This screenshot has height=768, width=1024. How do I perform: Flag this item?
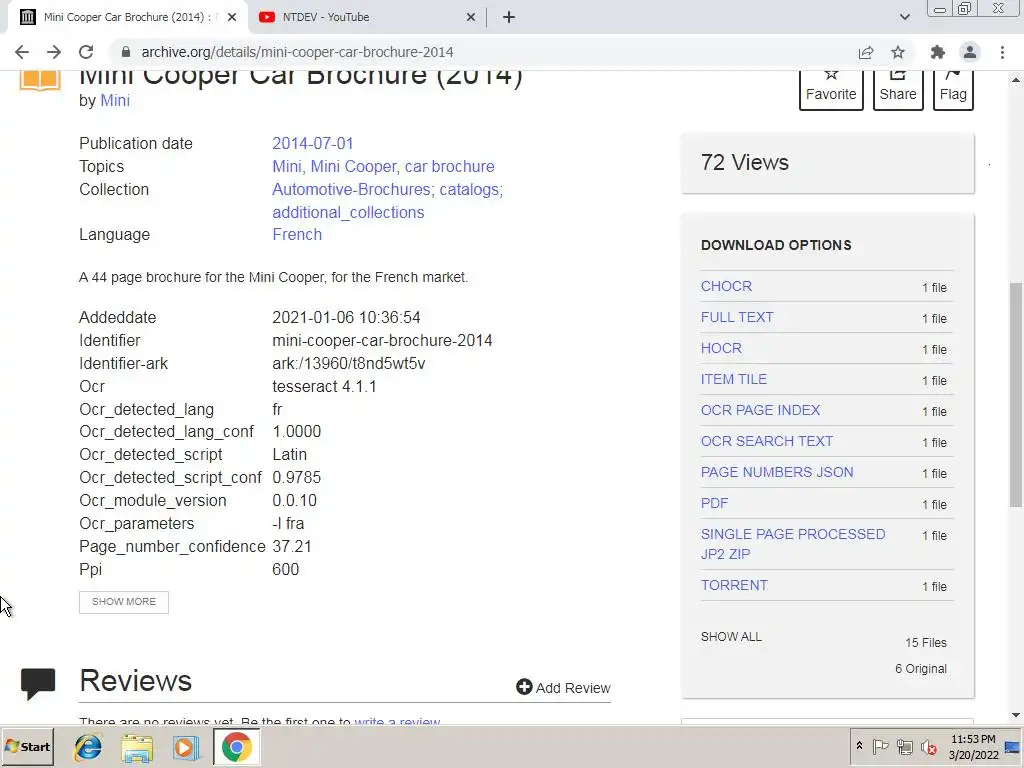tap(953, 90)
